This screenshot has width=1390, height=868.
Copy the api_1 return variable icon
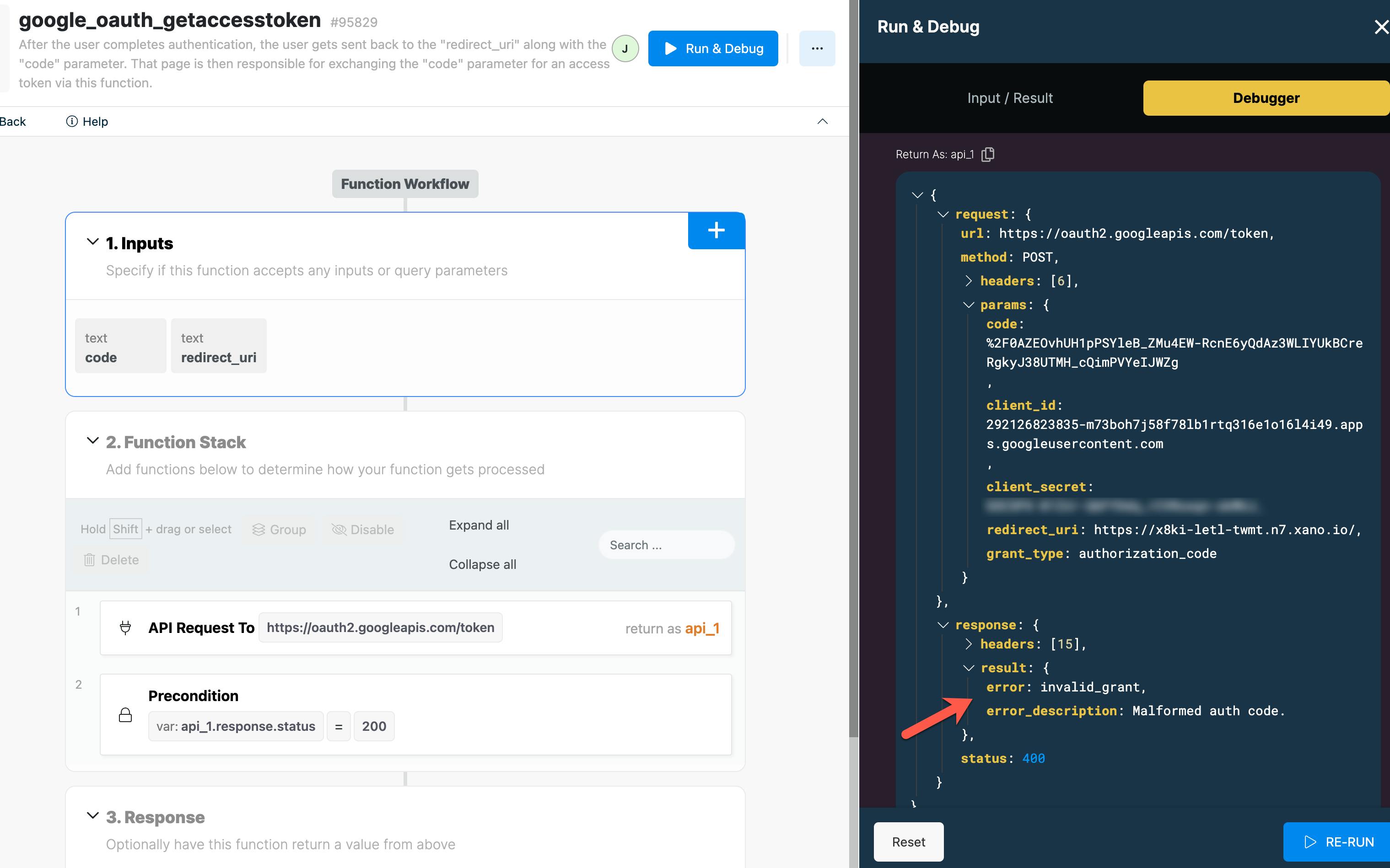(987, 155)
